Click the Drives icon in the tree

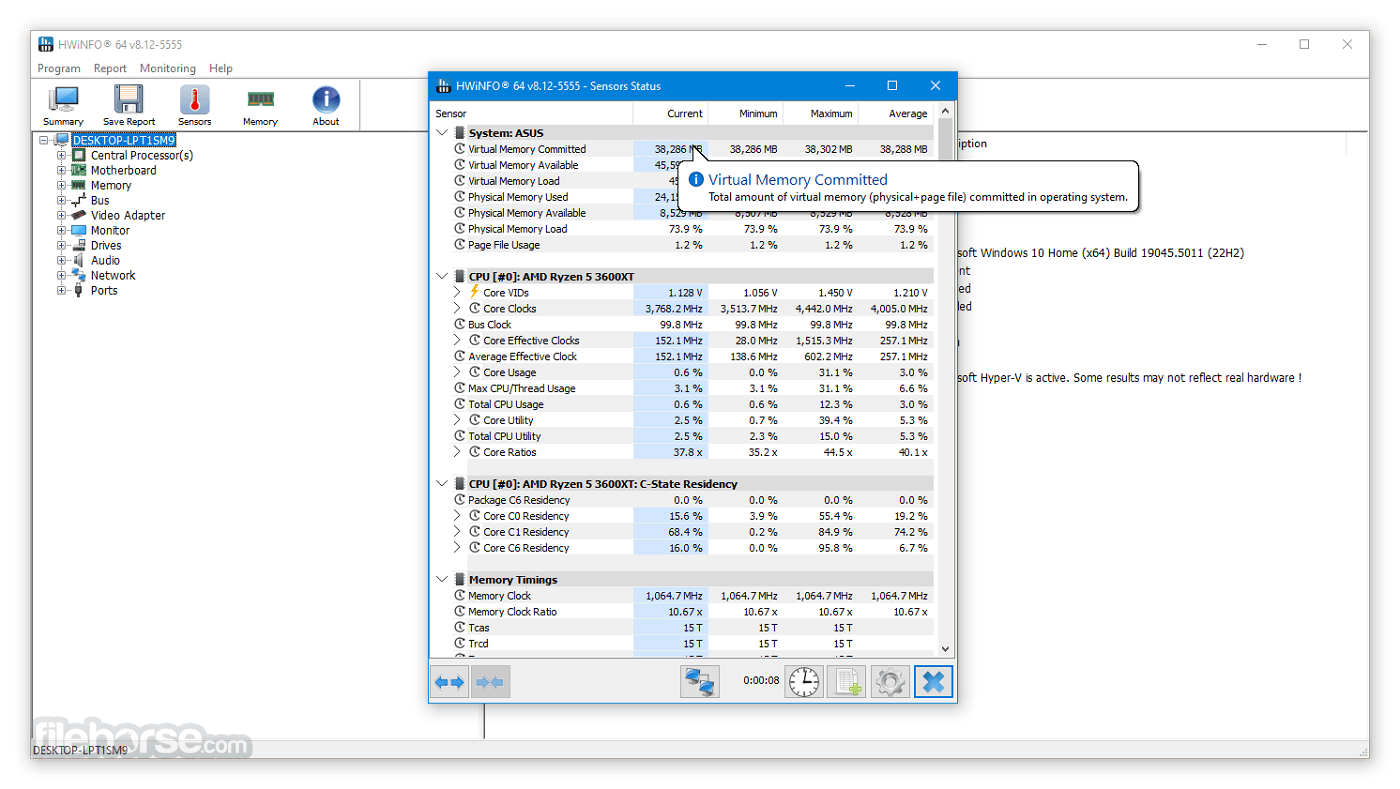point(79,246)
